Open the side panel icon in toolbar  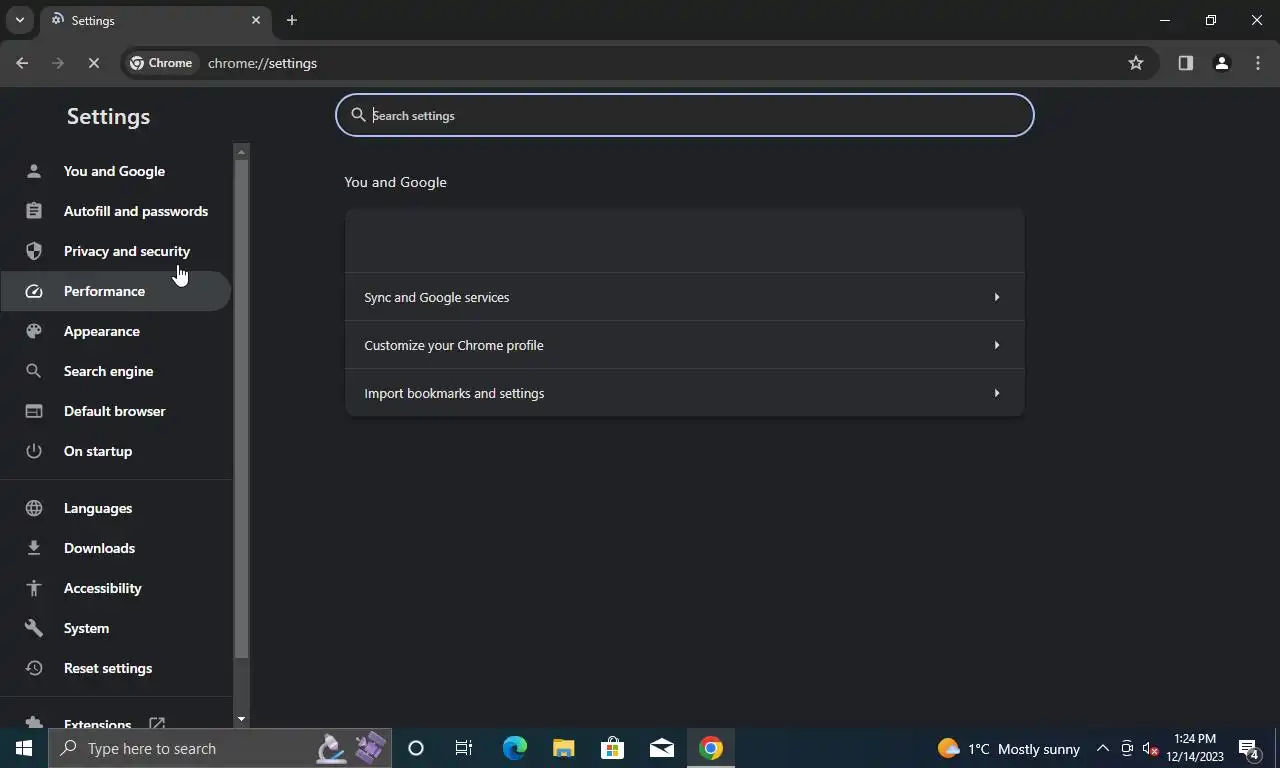coord(1185,63)
